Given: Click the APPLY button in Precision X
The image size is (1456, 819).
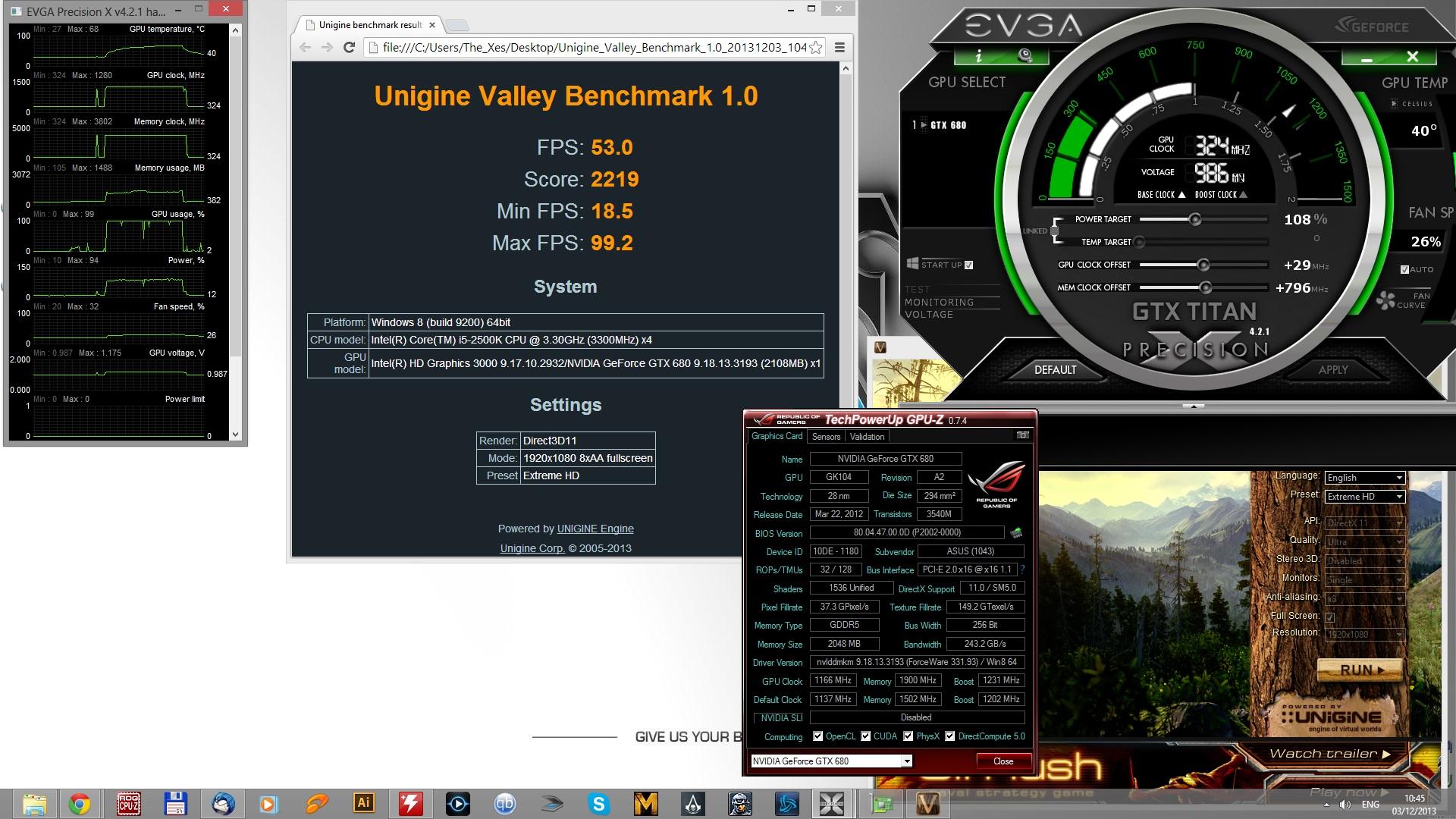Looking at the screenshot, I should point(1332,370).
